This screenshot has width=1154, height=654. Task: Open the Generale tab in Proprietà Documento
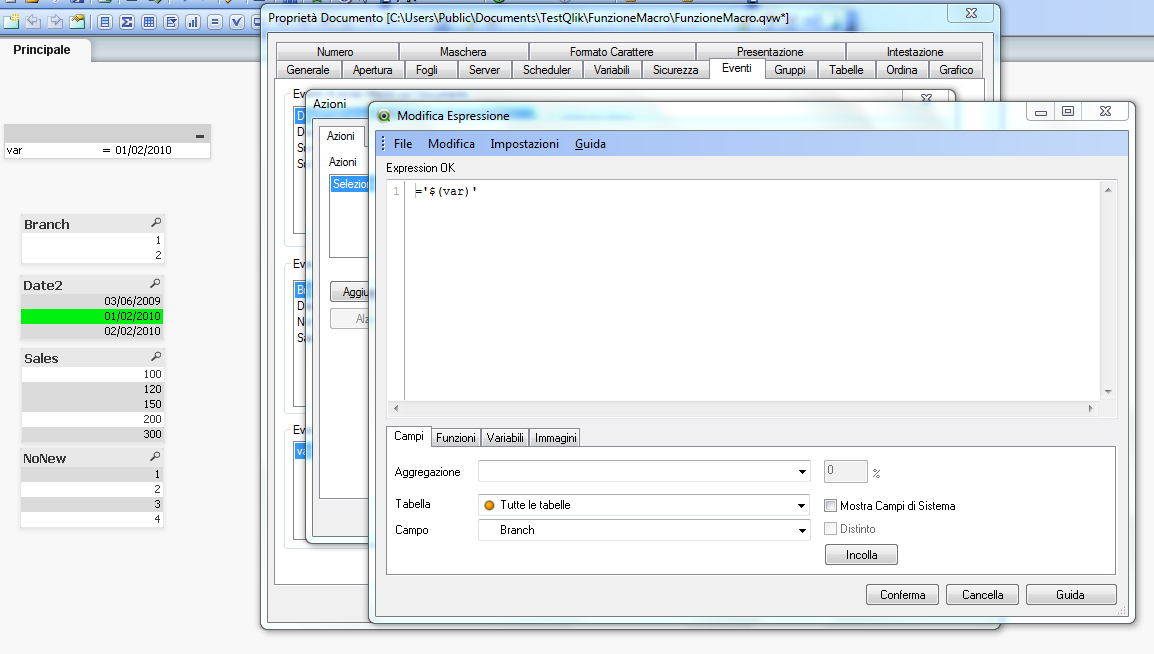pos(308,70)
